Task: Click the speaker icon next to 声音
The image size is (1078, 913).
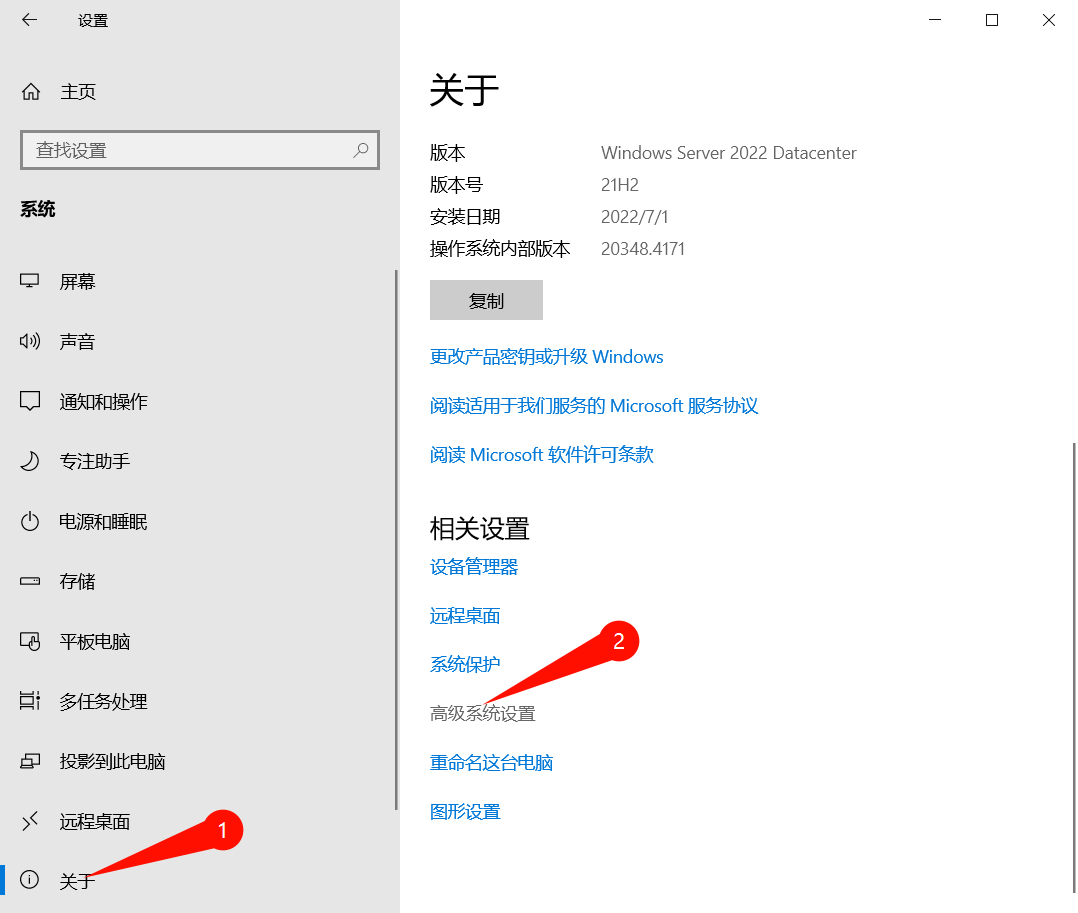Action: coord(30,341)
